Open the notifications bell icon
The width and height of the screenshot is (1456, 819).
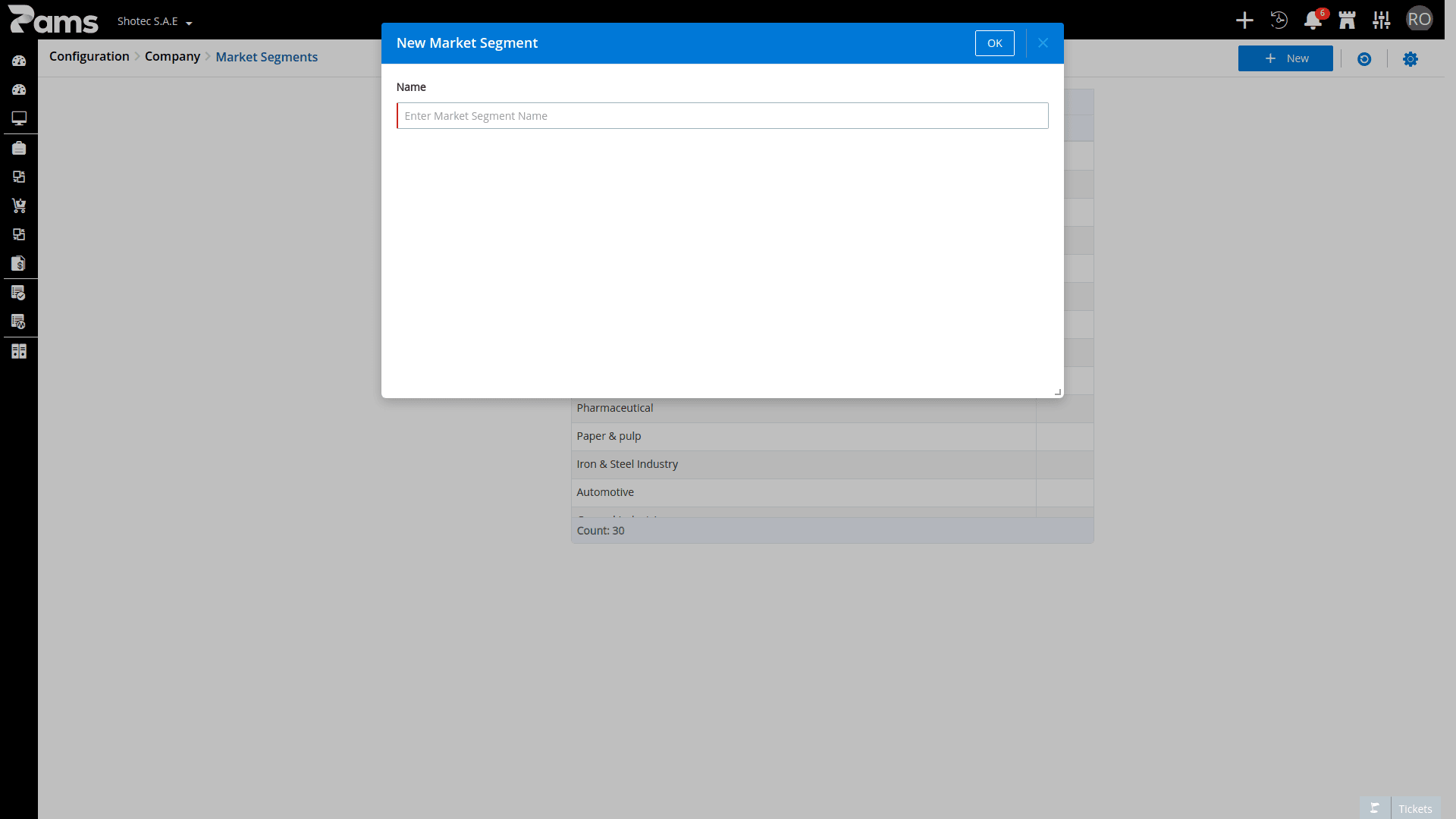[1313, 20]
